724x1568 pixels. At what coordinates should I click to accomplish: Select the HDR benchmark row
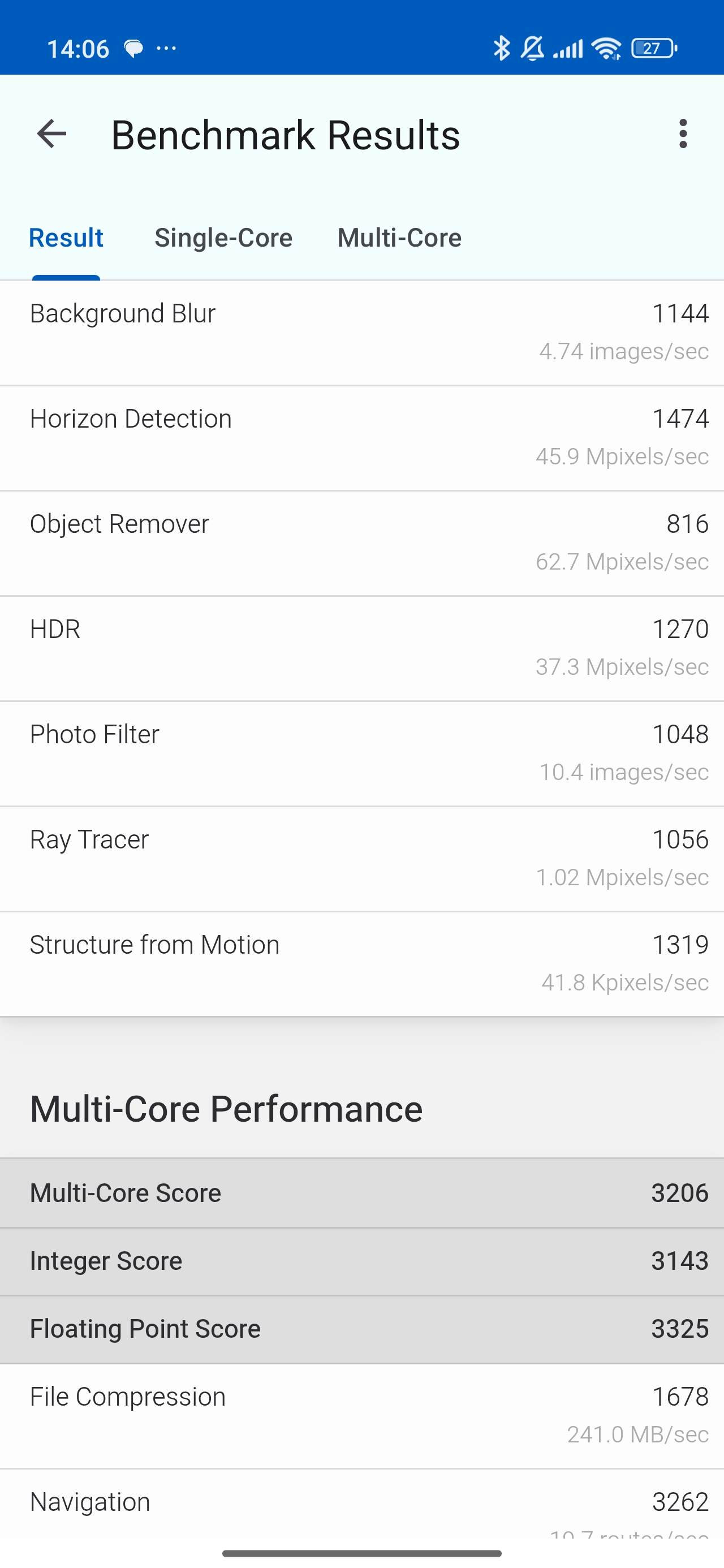point(361,648)
